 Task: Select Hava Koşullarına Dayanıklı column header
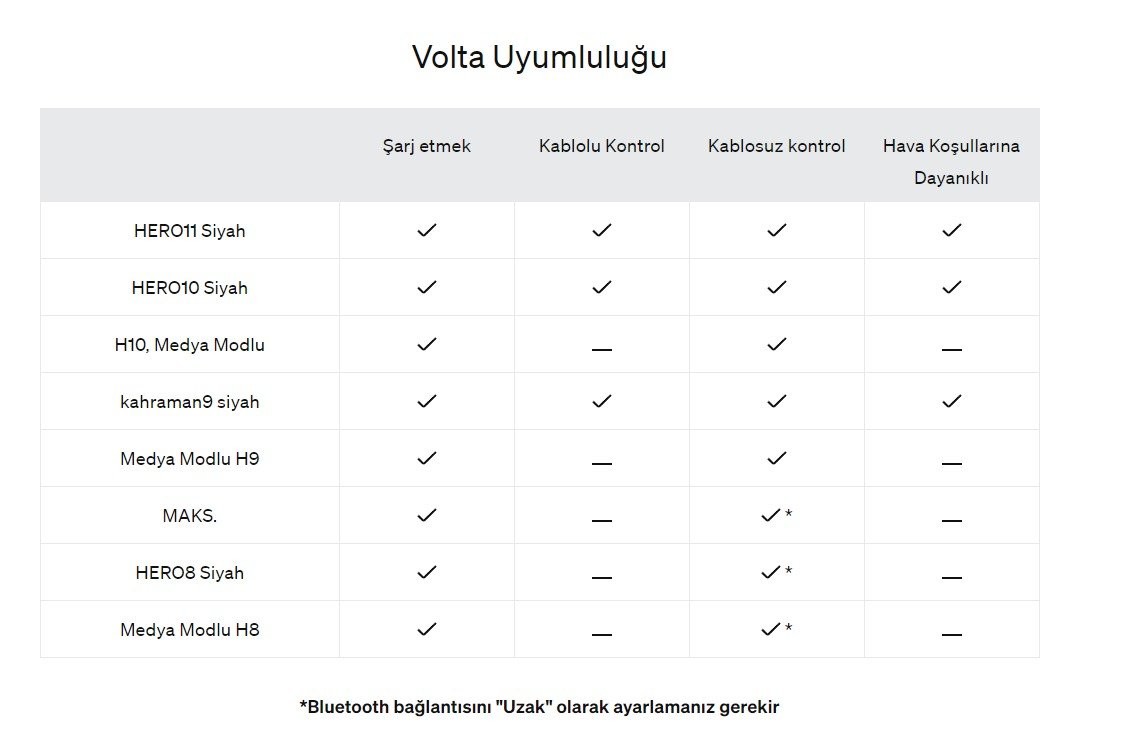pos(951,162)
